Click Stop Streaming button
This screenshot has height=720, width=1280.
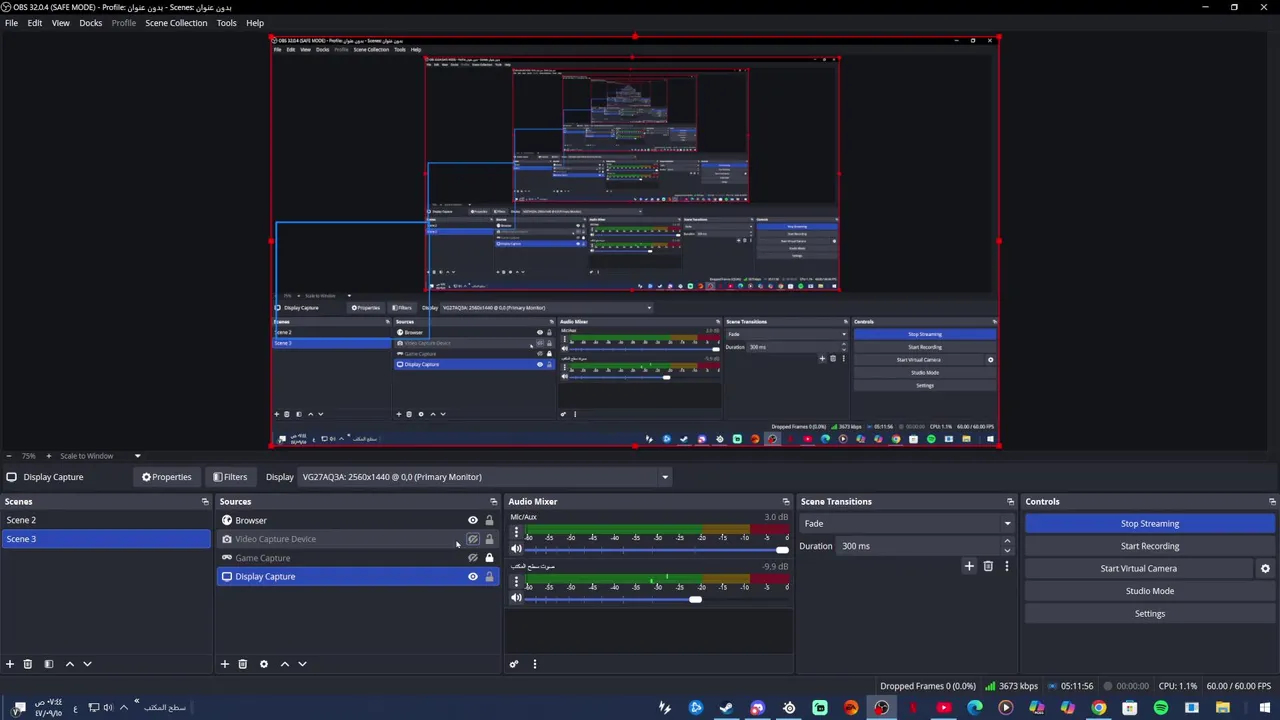[x=1150, y=524]
